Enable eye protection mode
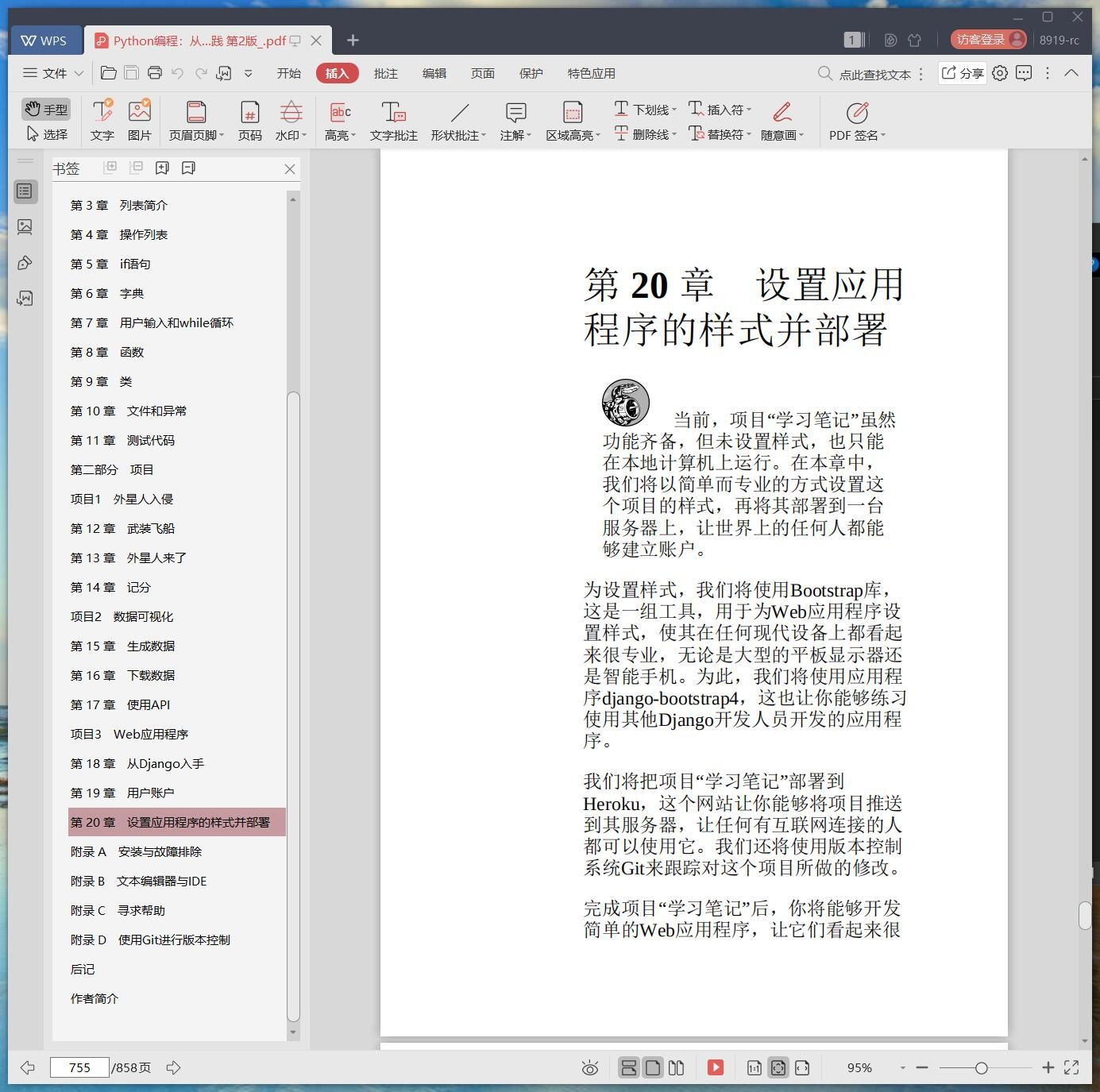Viewport: 1100px width, 1092px height. (589, 1067)
